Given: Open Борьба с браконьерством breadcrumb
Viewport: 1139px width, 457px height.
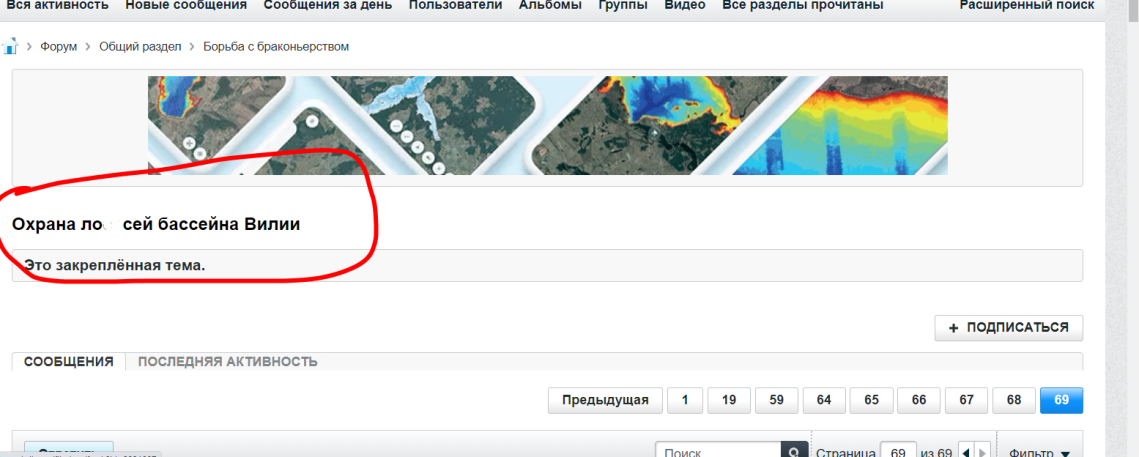Looking at the screenshot, I should 276,47.
